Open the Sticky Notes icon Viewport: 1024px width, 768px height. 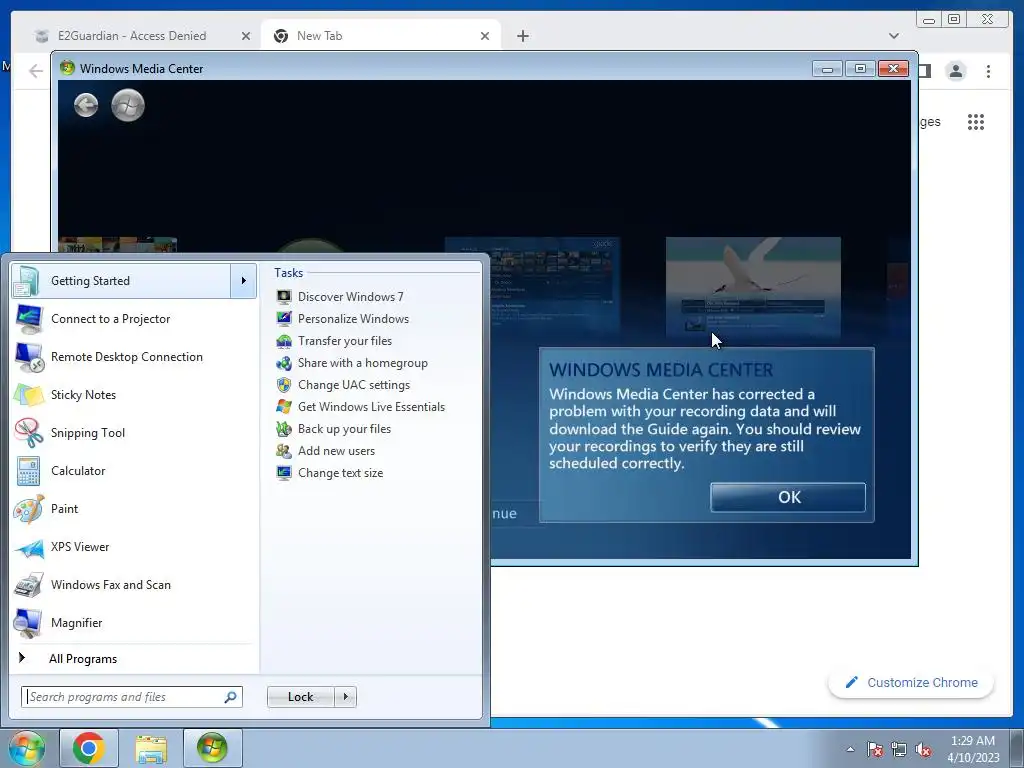coord(29,394)
